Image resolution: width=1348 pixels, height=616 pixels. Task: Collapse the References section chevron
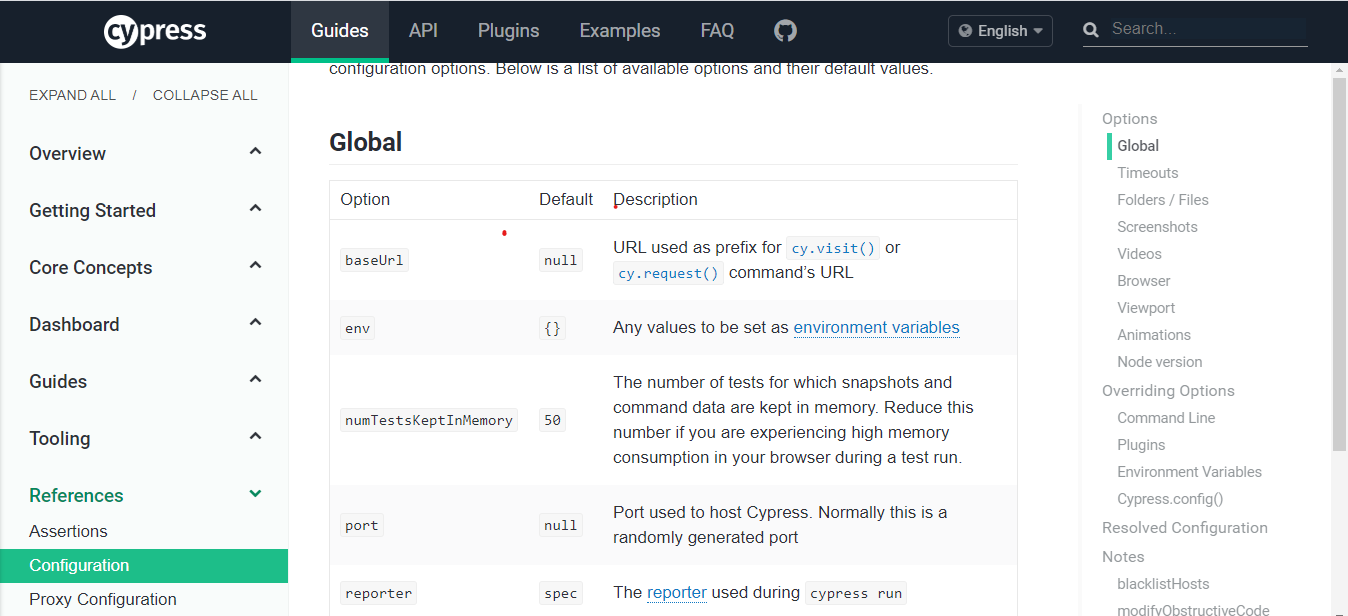255,494
